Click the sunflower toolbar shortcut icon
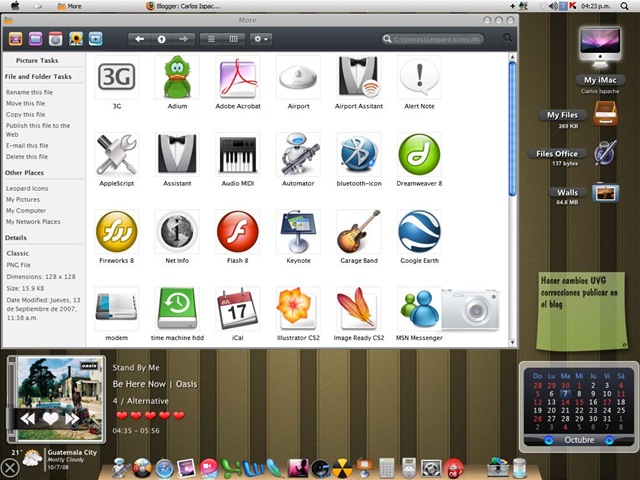The width and height of the screenshot is (640, 480). [x=76, y=39]
